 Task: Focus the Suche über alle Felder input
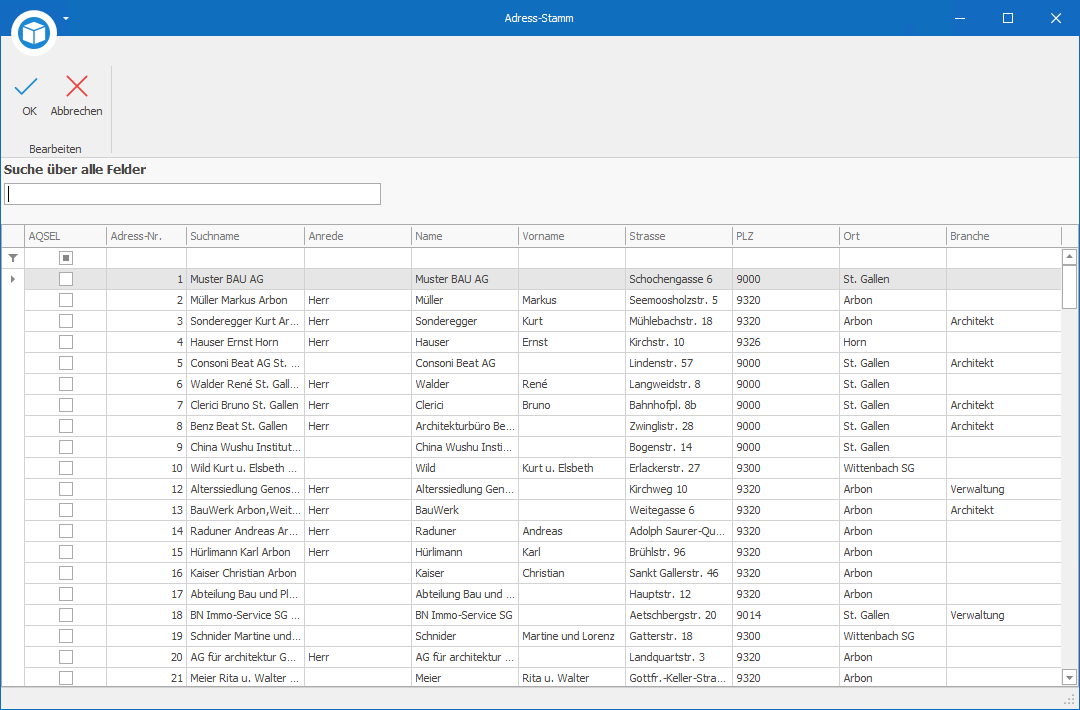[x=192, y=194]
